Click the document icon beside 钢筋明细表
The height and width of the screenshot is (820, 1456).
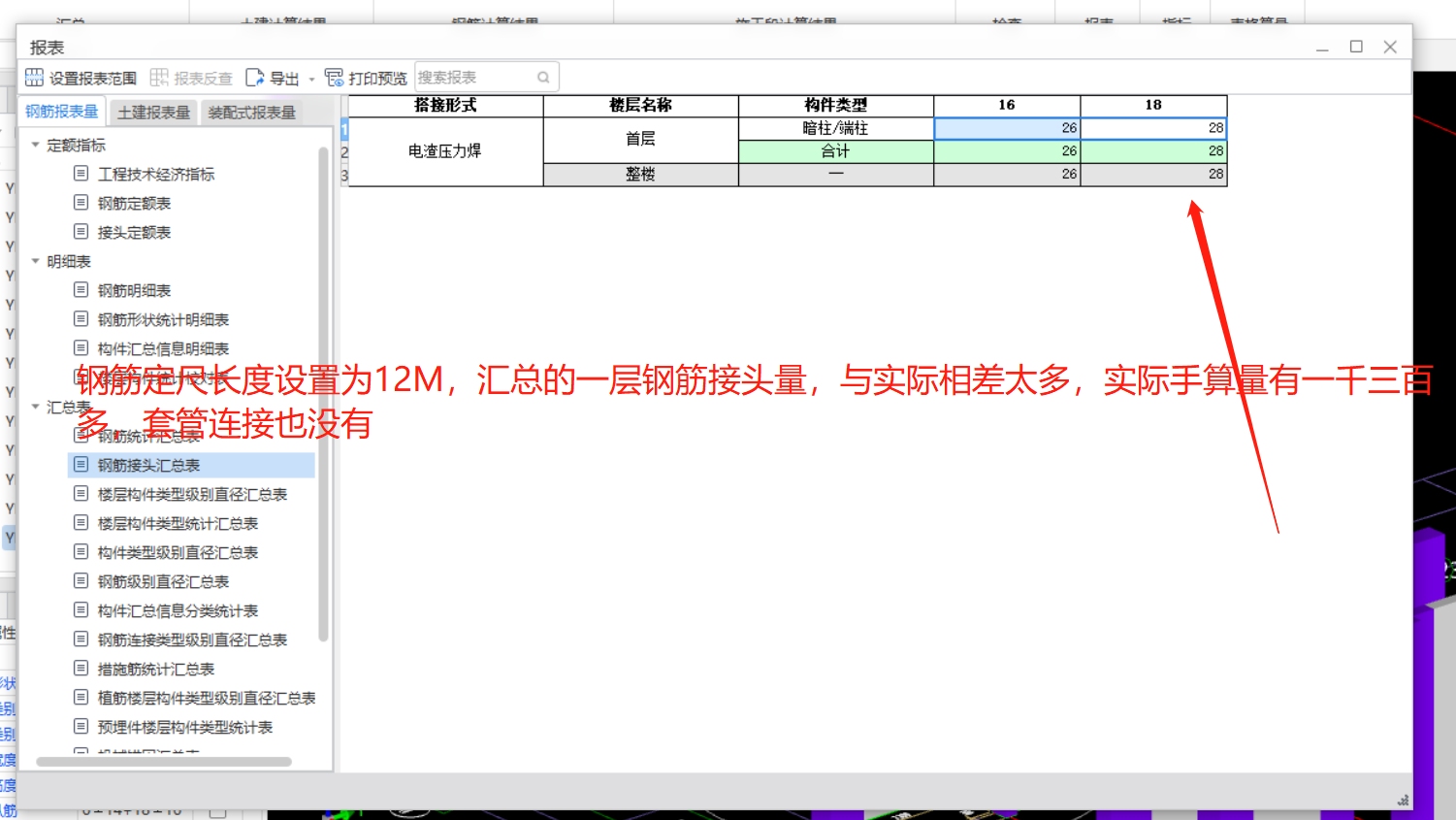(81, 289)
